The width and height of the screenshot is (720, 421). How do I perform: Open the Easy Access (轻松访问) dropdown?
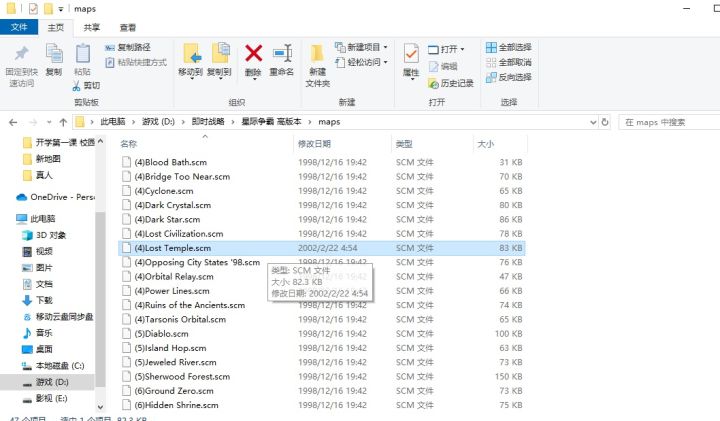[385, 62]
